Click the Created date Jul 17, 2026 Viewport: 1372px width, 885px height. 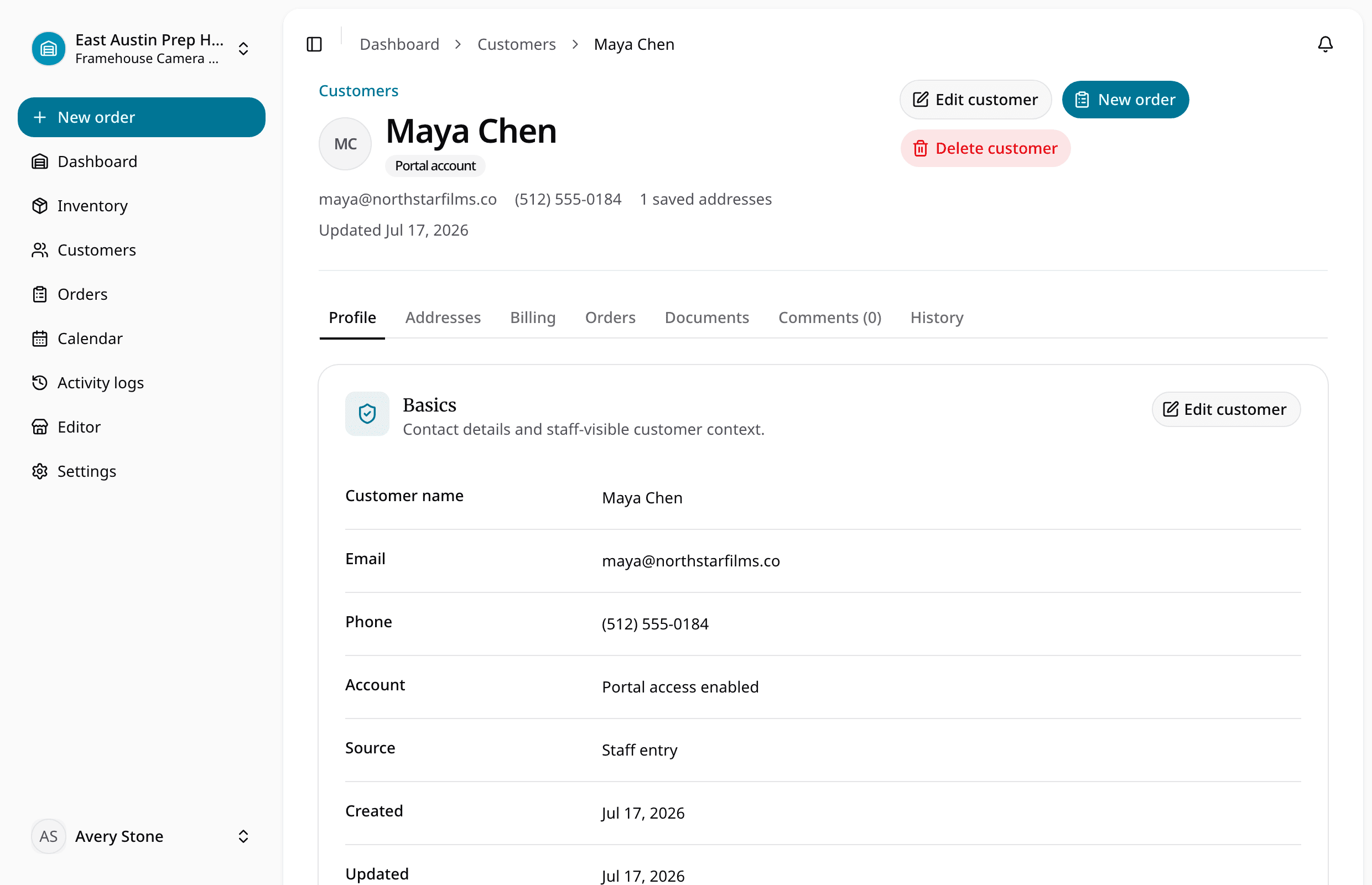[643, 813]
